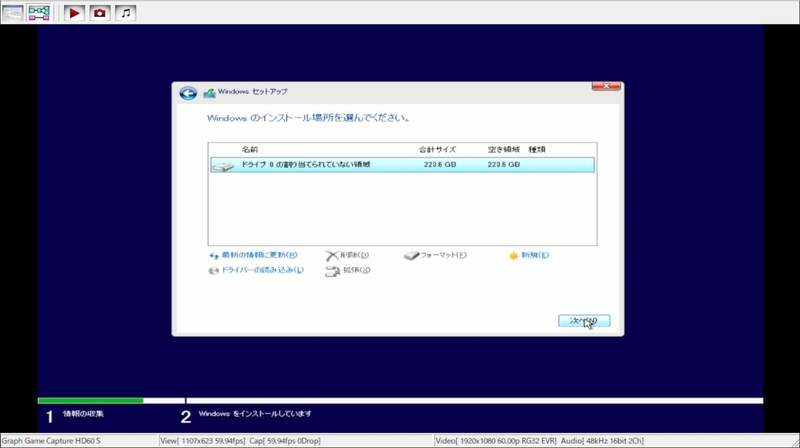Screen dimensions: 800x448
Task: Start recording with the red play button
Action: (74, 13)
